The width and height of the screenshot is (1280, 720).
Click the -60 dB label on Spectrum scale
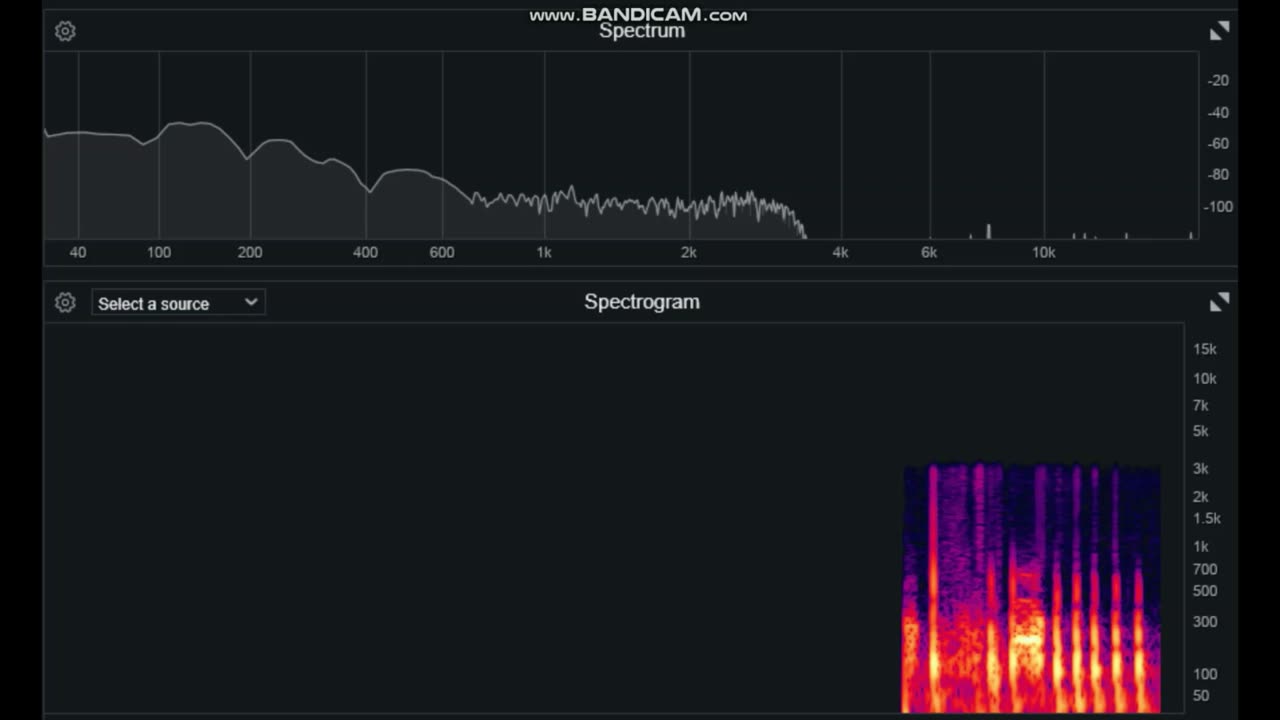(x=1219, y=143)
